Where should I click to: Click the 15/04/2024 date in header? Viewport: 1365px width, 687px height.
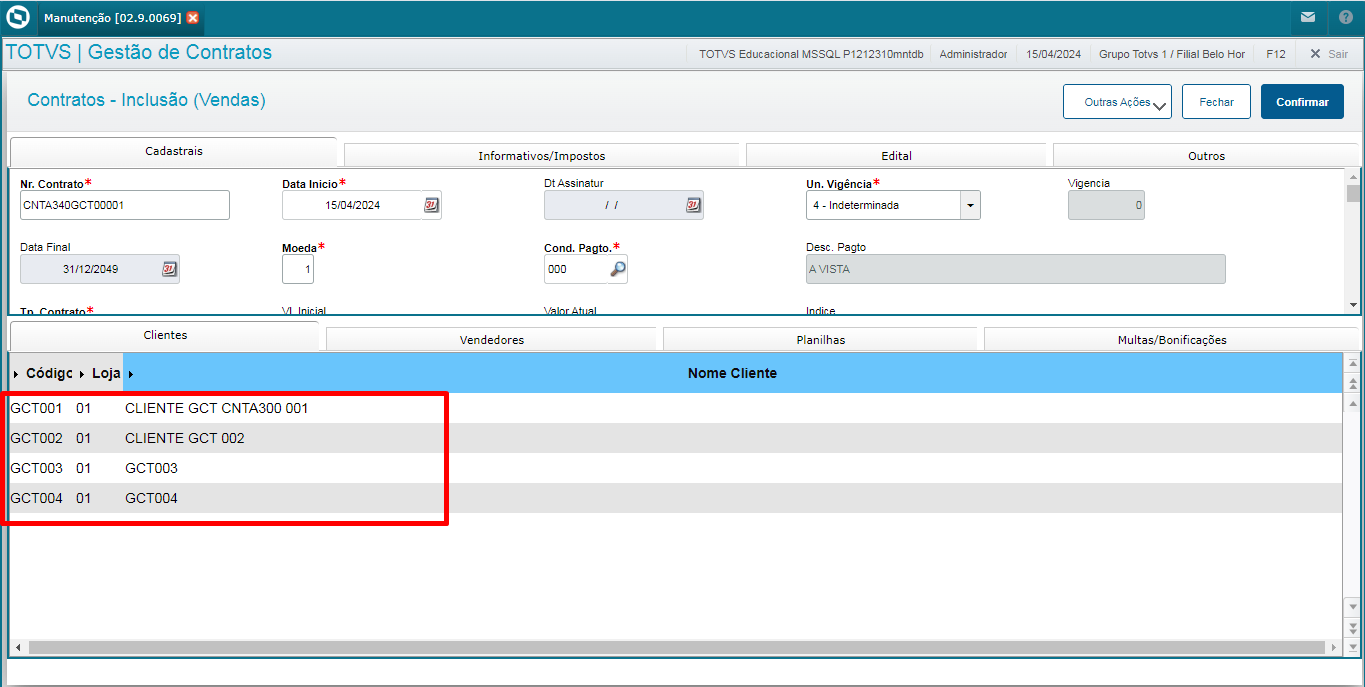click(1053, 54)
